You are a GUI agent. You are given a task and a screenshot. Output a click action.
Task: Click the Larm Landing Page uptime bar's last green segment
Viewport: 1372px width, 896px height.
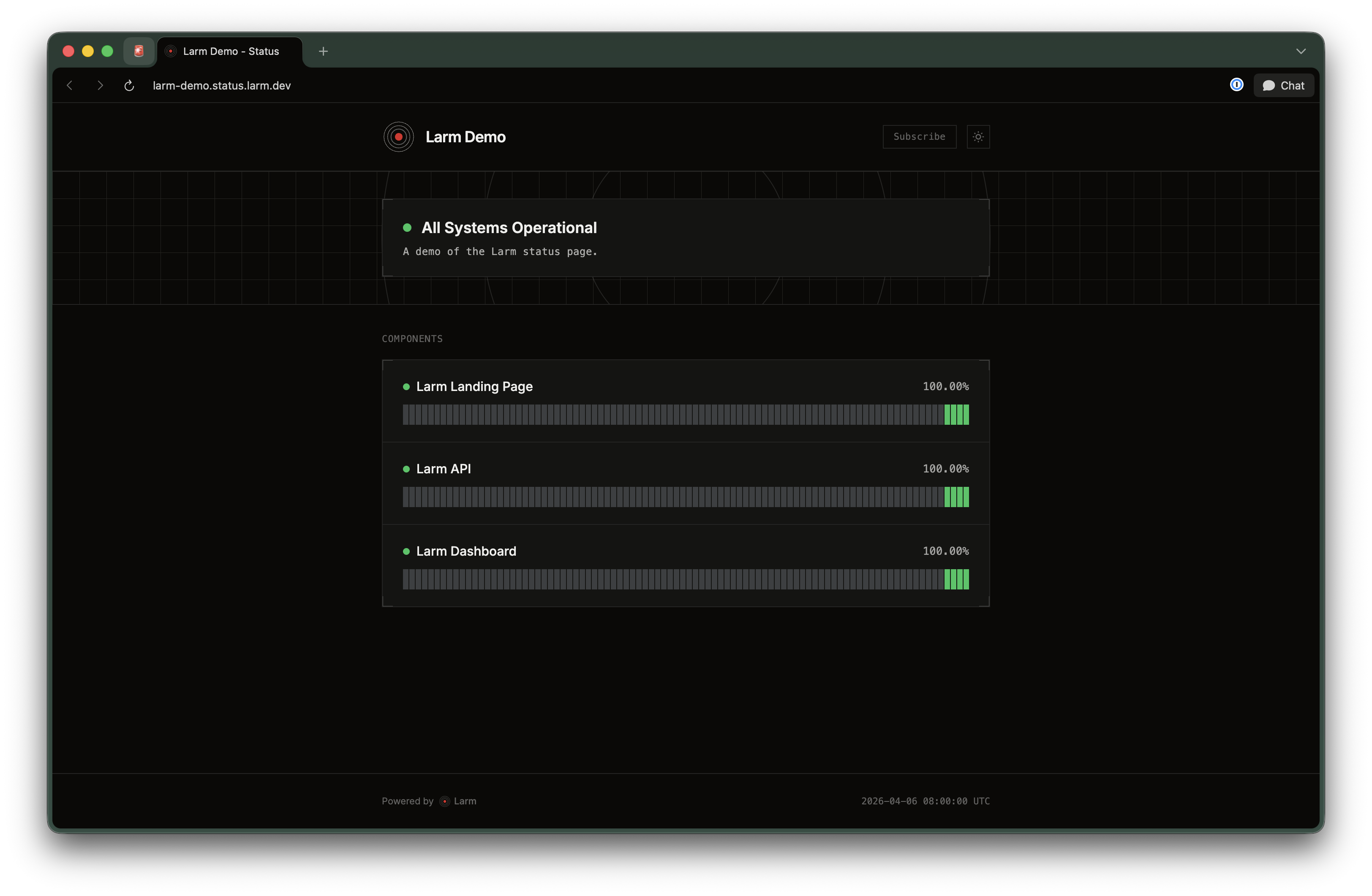coord(966,415)
